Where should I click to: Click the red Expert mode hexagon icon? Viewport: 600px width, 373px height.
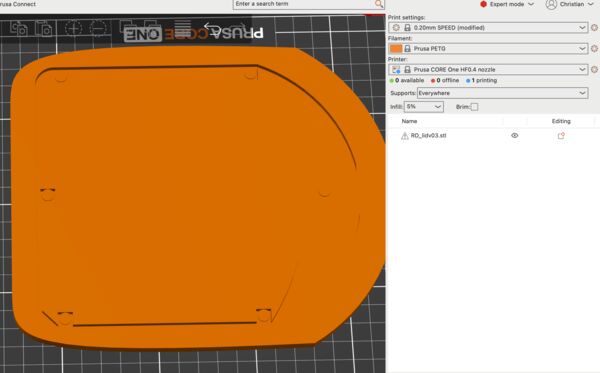tap(483, 4)
